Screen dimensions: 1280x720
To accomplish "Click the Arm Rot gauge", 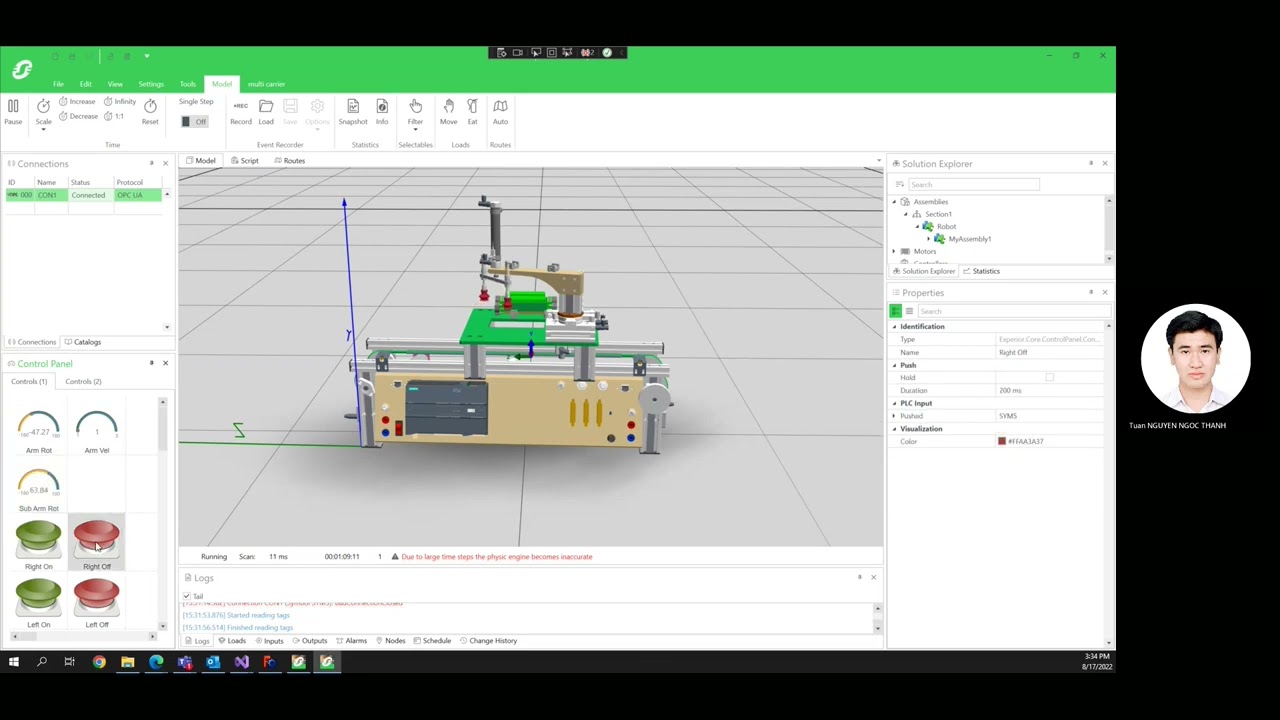I will click(x=38, y=428).
